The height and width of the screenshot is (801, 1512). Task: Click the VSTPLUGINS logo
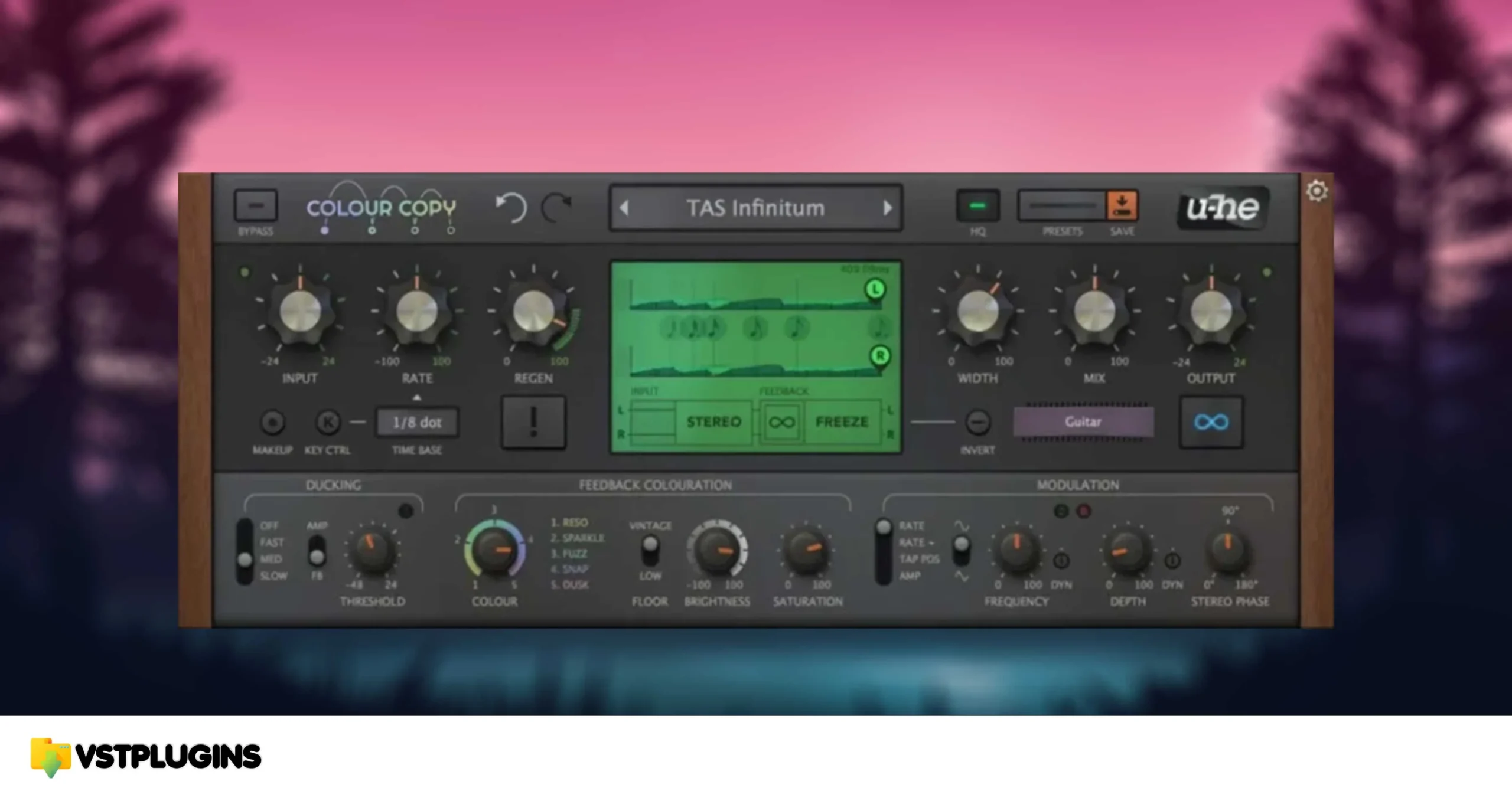(x=146, y=757)
